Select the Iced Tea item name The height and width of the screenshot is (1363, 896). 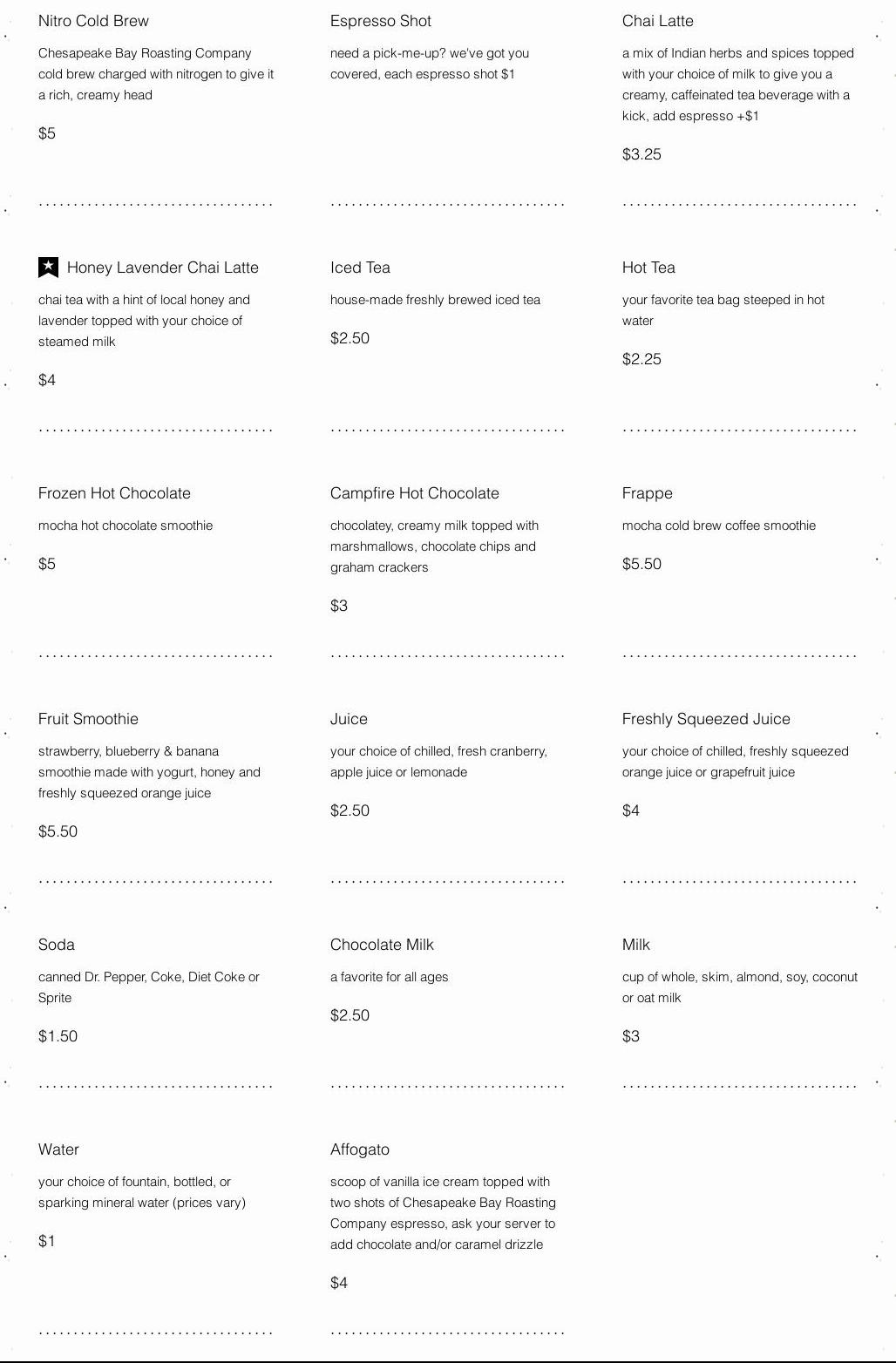pyautogui.click(x=360, y=268)
